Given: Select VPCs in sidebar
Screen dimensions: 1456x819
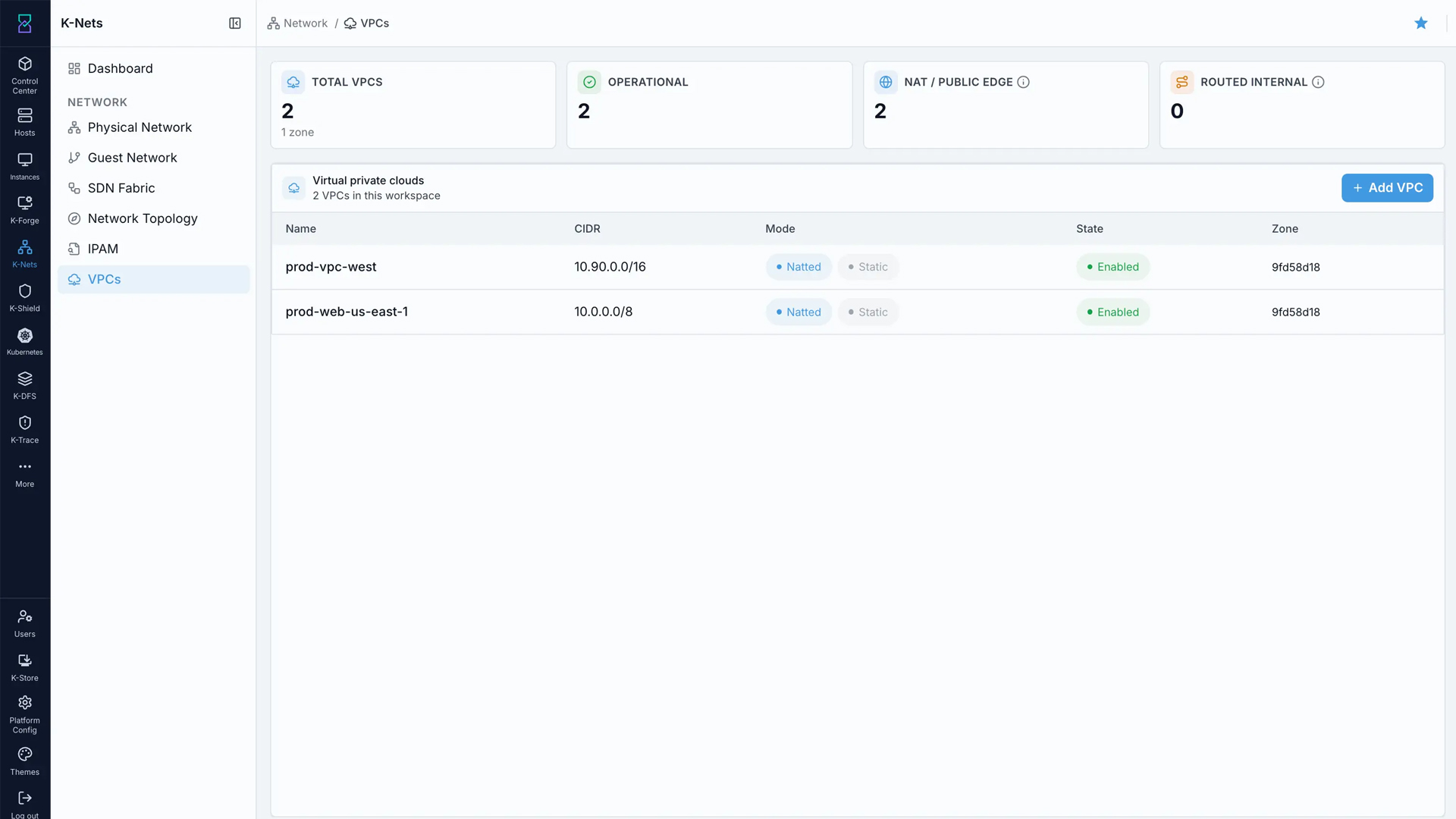Looking at the screenshot, I should 154,279.
